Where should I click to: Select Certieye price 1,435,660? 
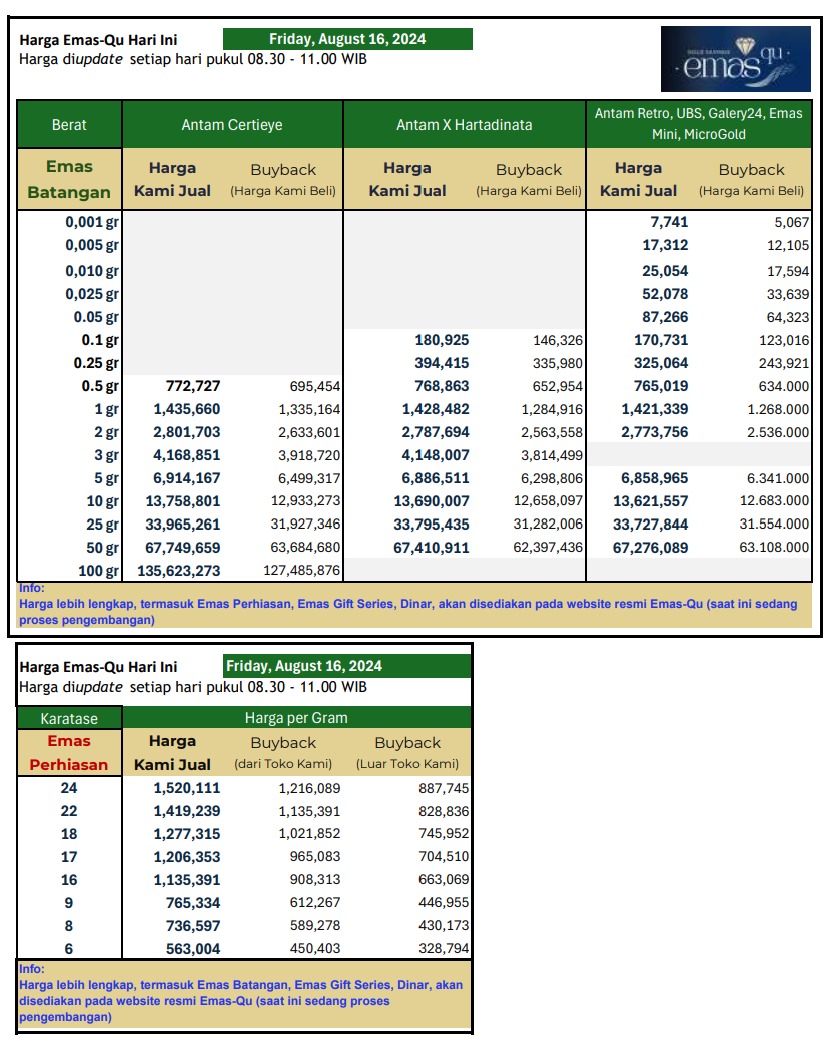pyautogui.click(x=187, y=409)
